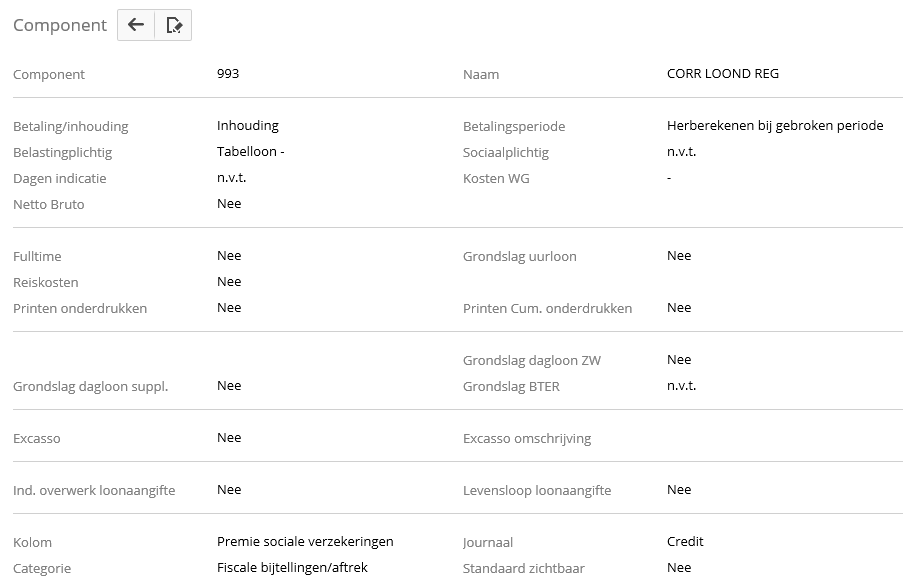Click the Grondslag BTER n.v.t. value

tap(681, 386)
